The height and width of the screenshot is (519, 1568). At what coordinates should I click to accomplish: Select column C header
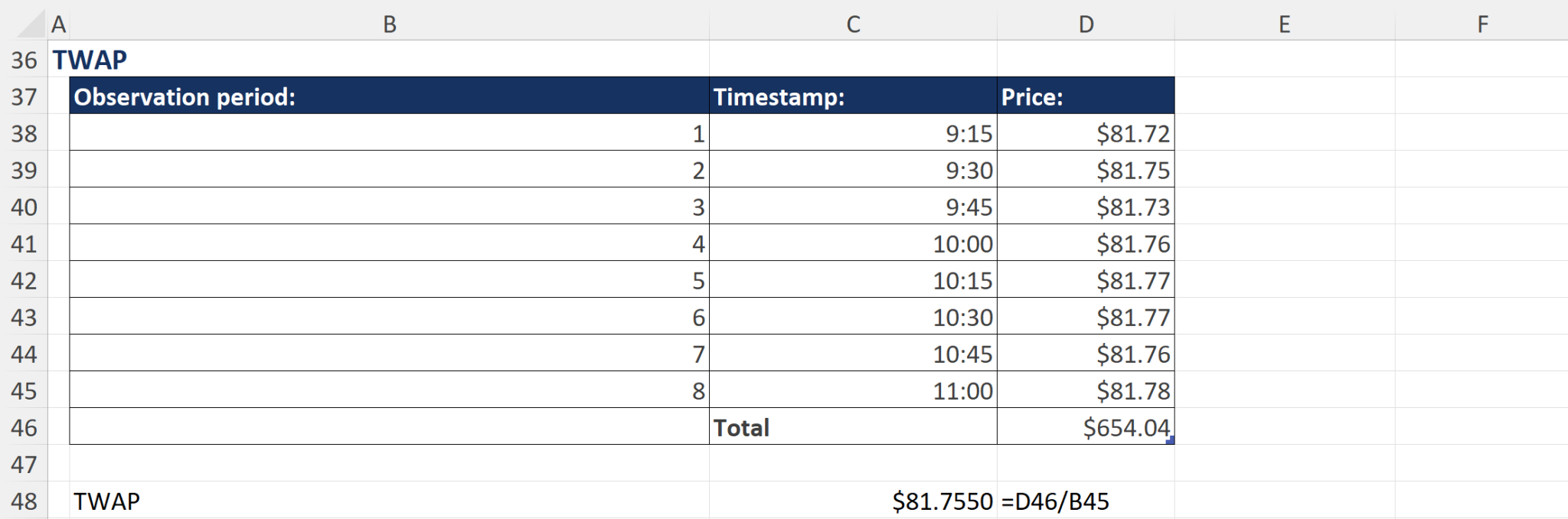(853, 24)
